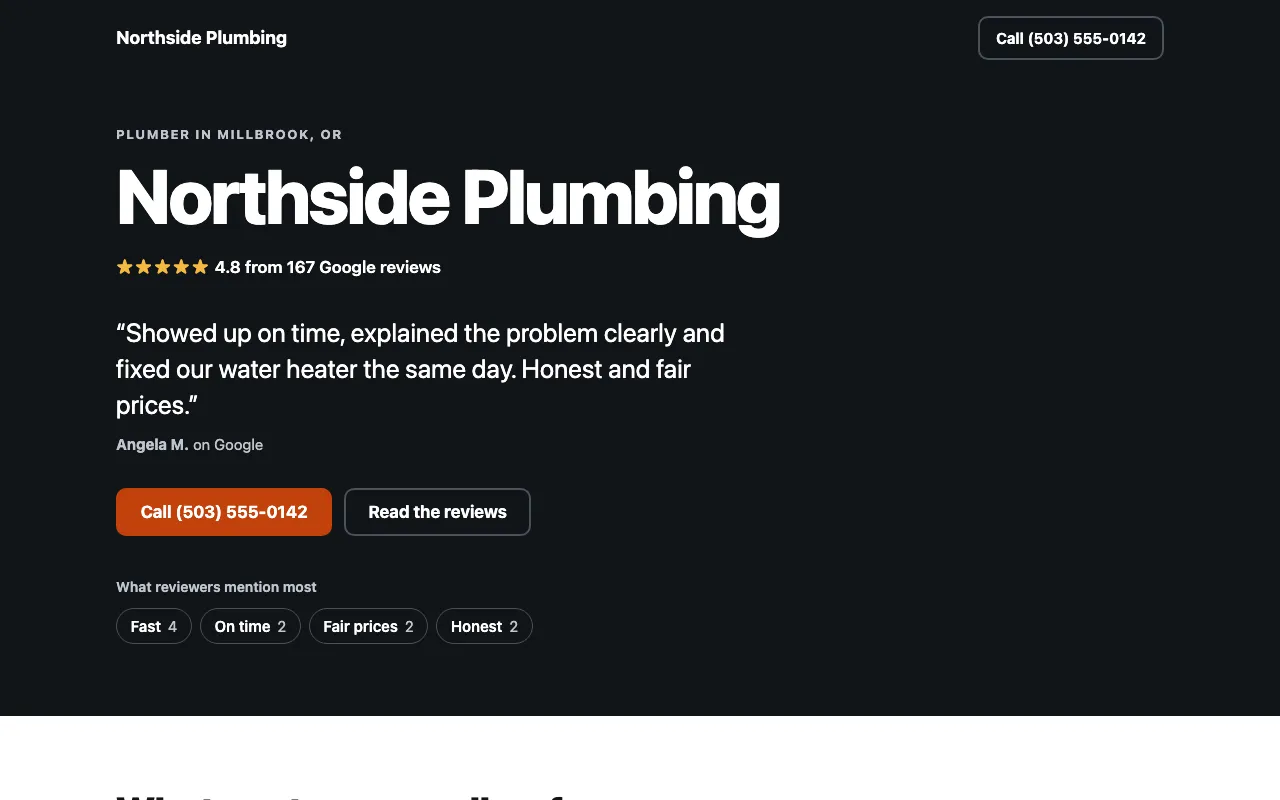Click the fourth gold rating star

(181, 267)
